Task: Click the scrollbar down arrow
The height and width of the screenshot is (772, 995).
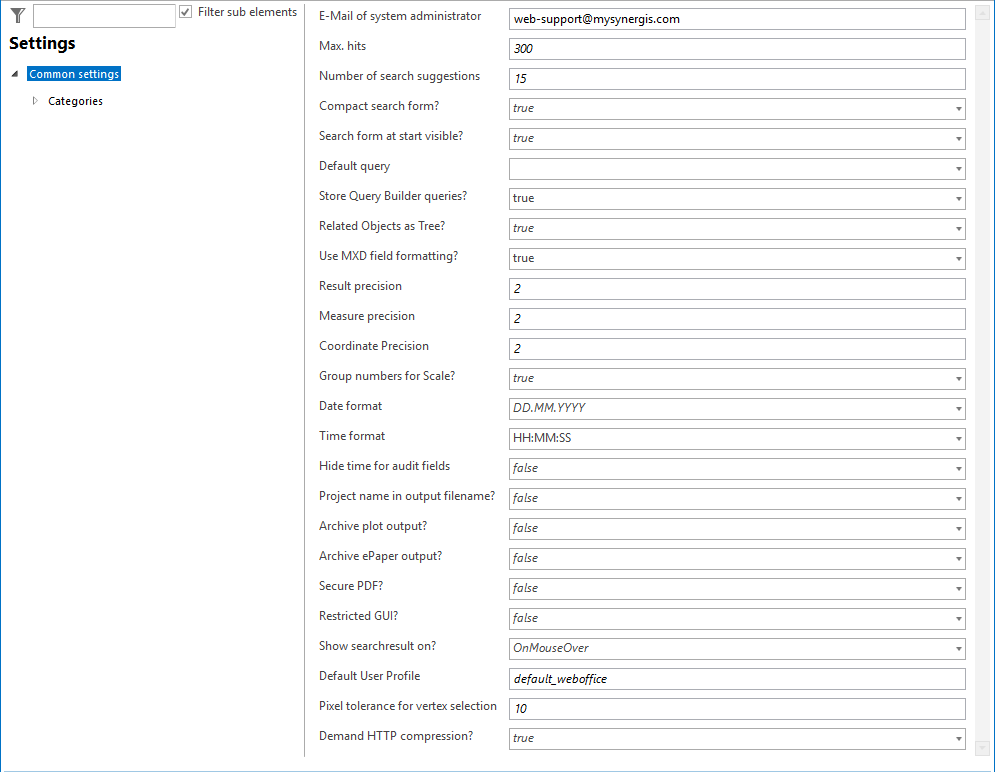Action: (983, 747)
